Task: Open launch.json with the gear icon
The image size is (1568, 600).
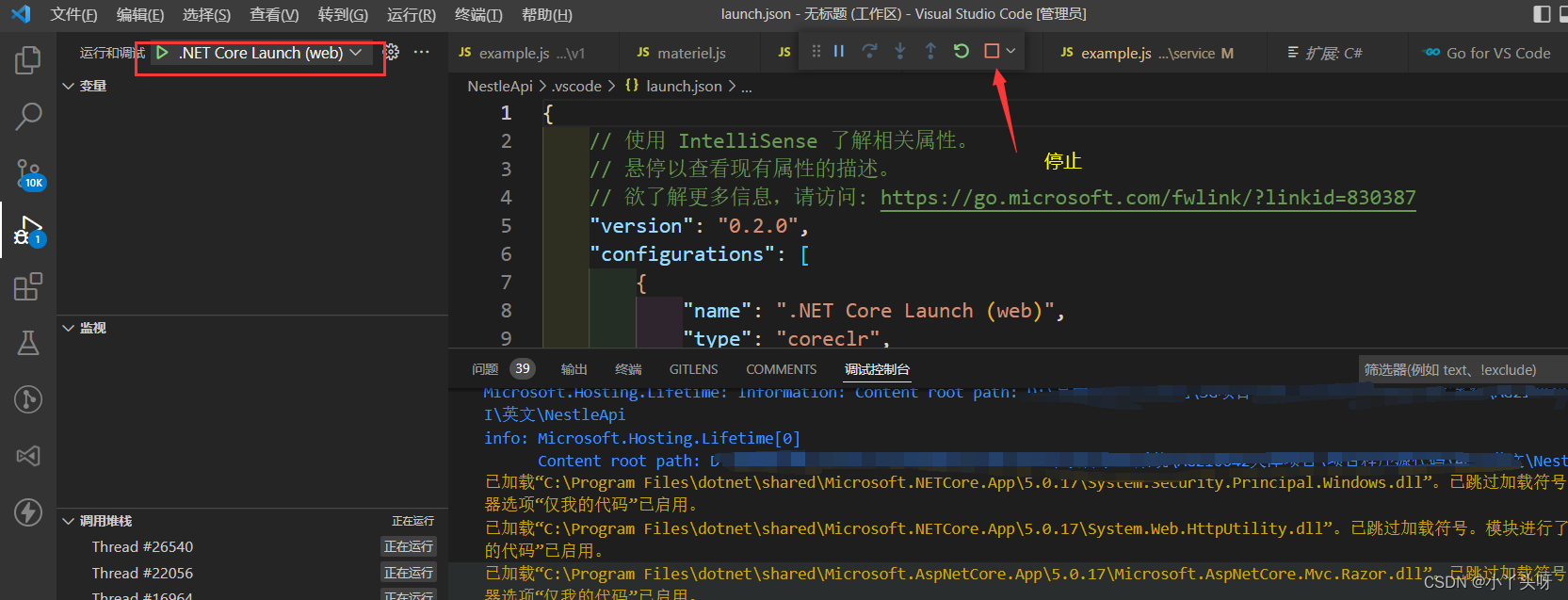Action: click(392, 53)
